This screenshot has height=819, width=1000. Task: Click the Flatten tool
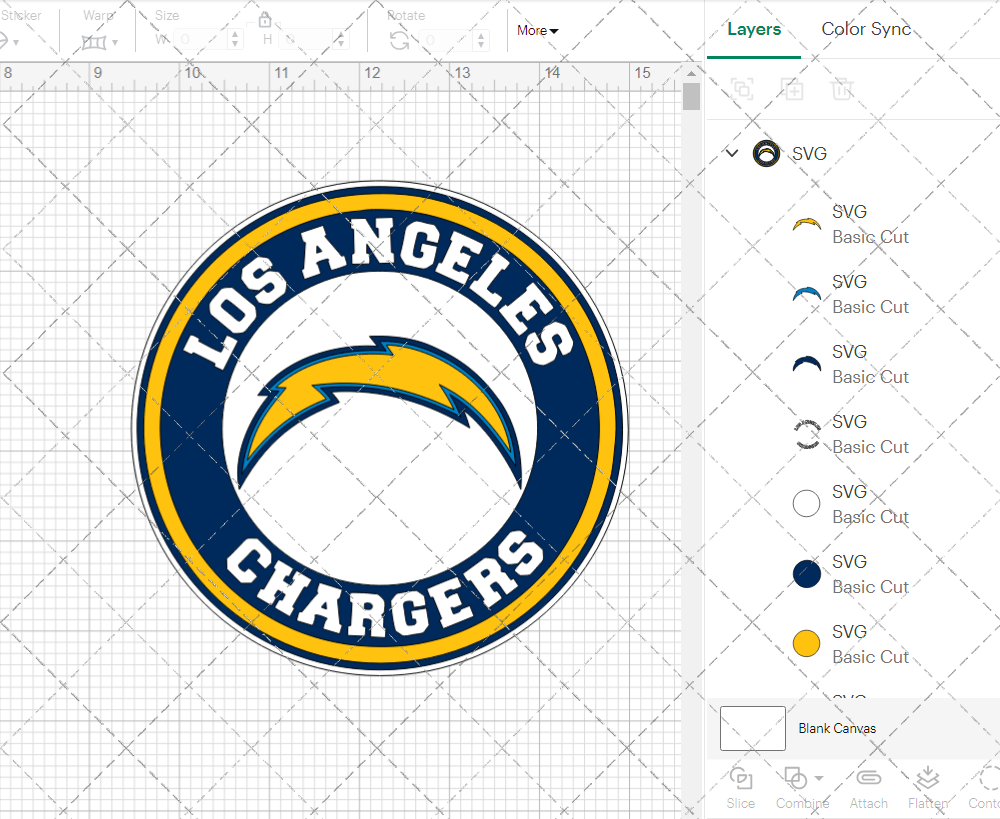point(928,789)
